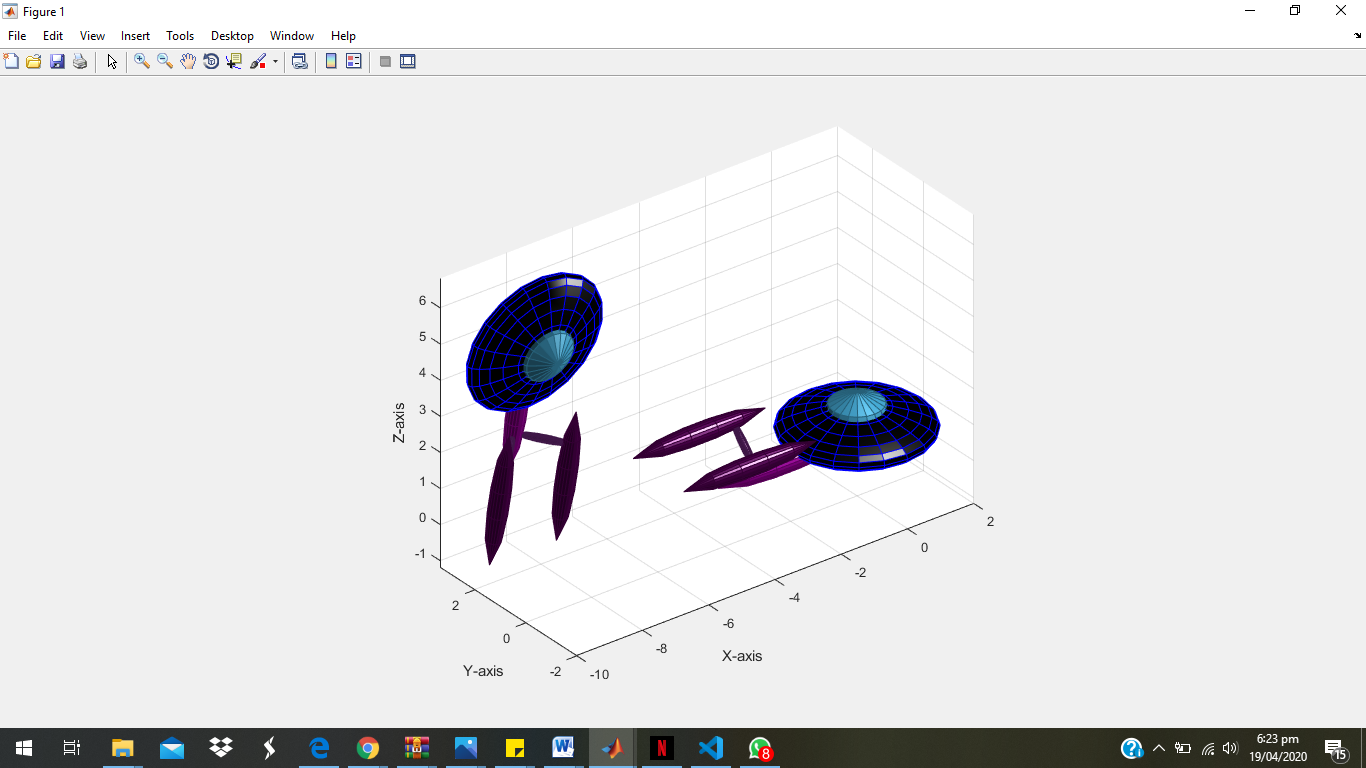
Task: Save the current figure
Action: (x=57, y=61)
